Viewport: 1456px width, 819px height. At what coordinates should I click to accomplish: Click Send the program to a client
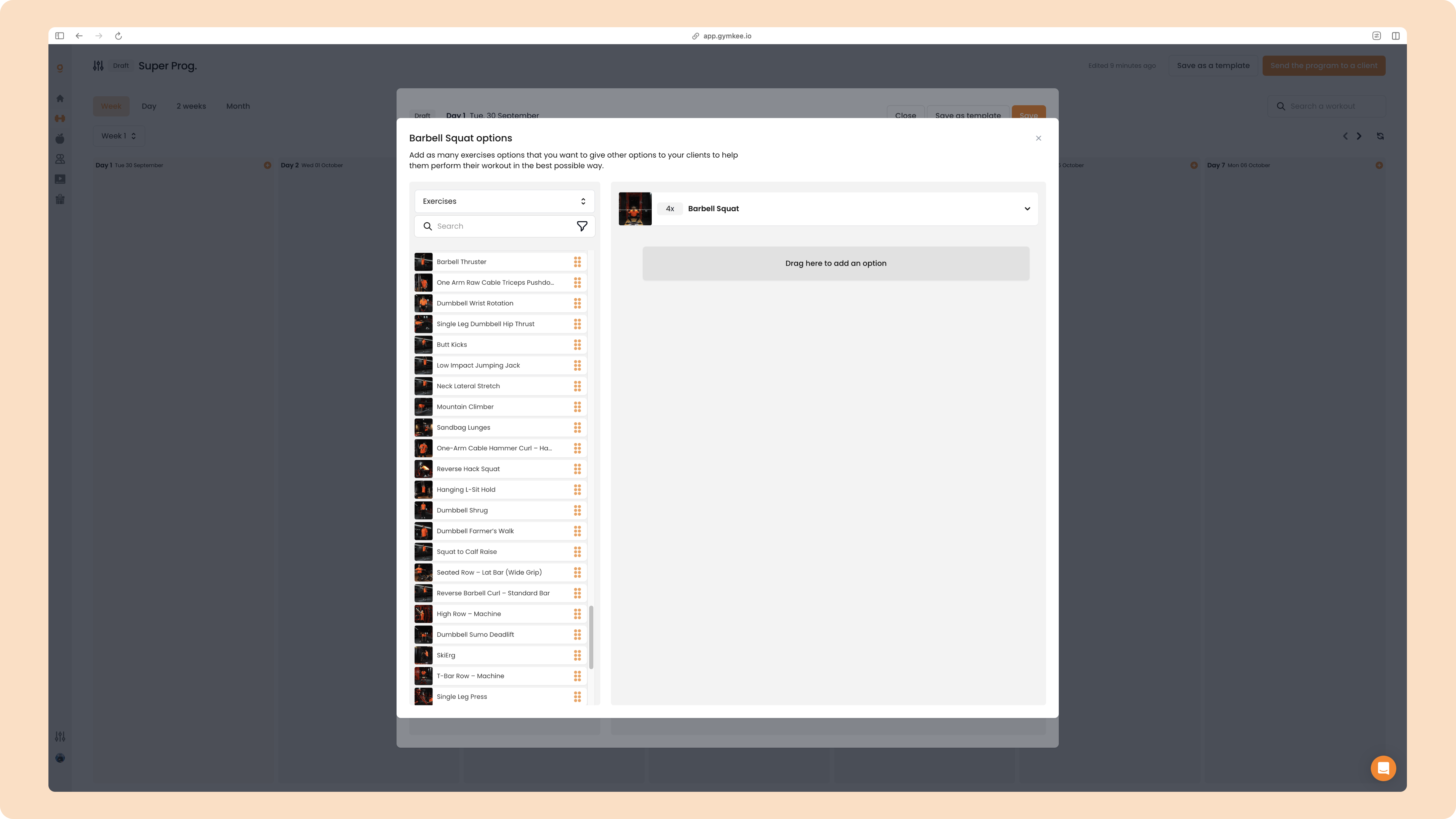click(x=1324, y=66)
